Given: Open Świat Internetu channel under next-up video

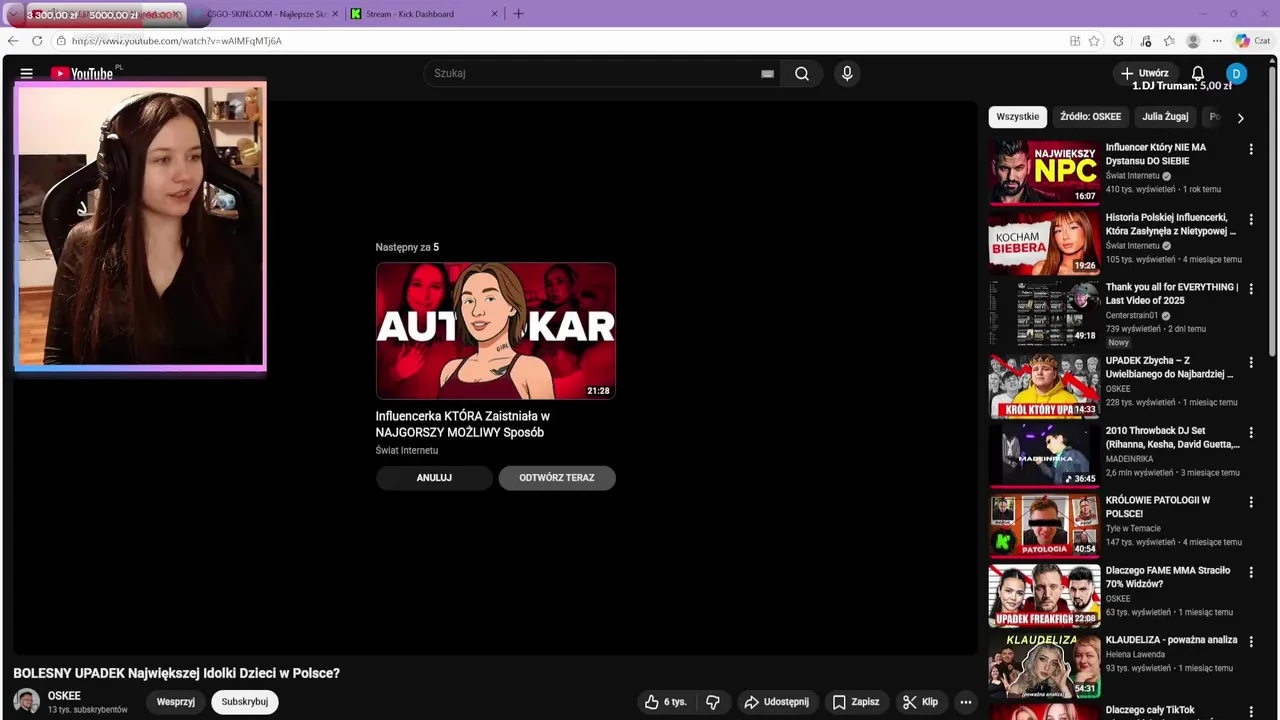Looking at the screenshot, I should pyautogui.click(x=407, y=451).
